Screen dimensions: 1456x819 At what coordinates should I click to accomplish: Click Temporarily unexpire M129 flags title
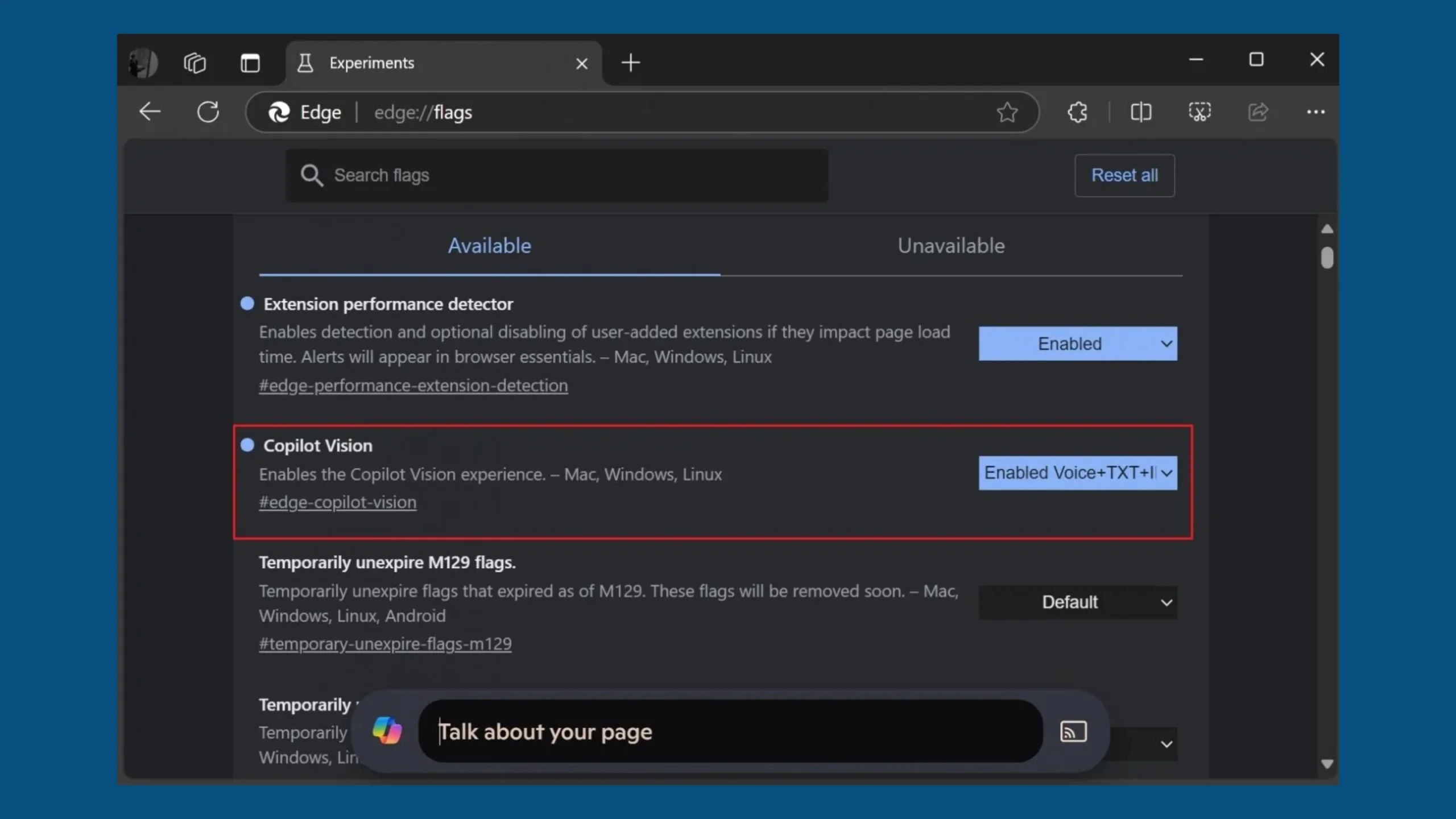tap(387, 562)
